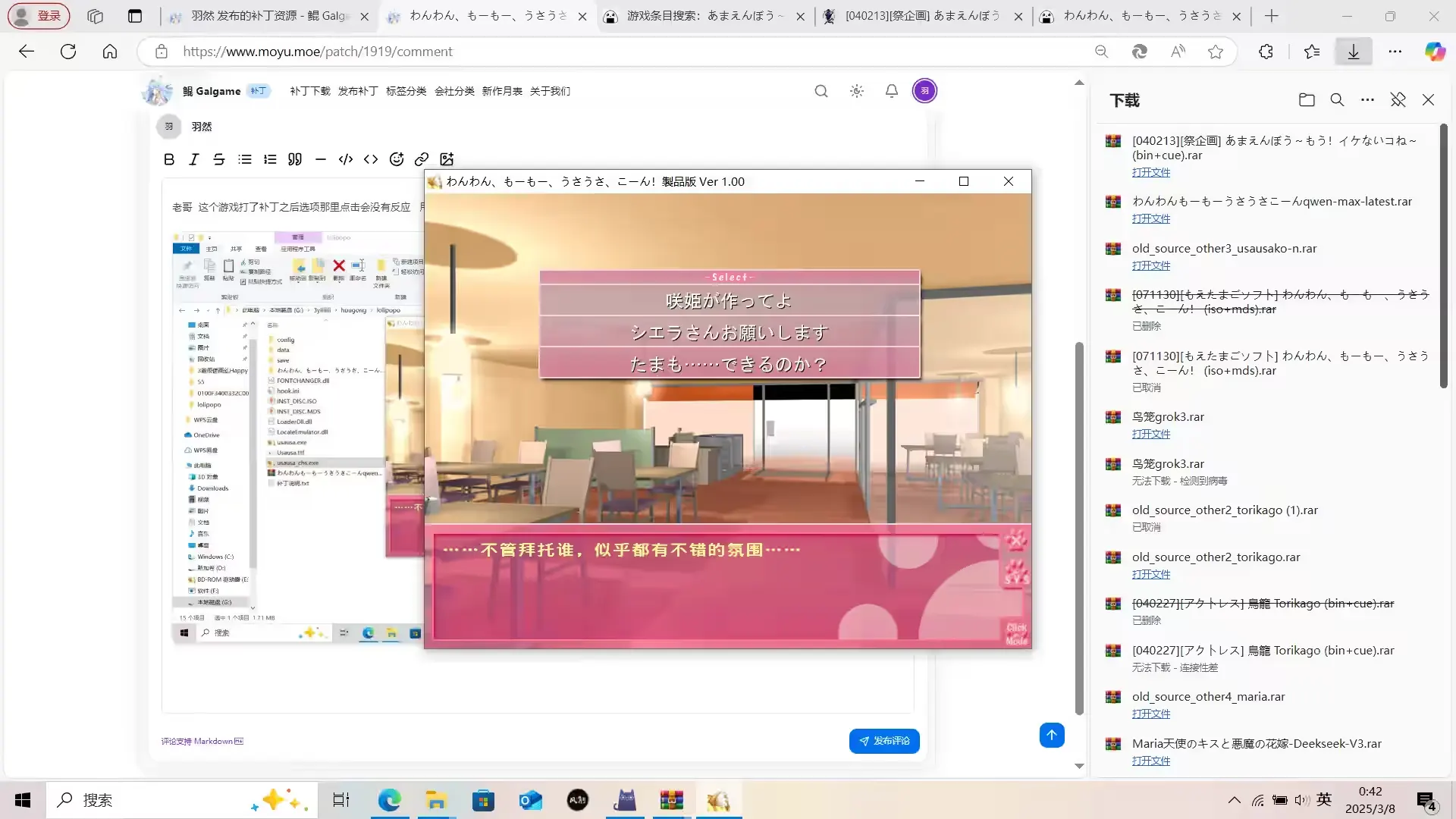Click SYS paw button in game window
1456x819 pixels.
pyautogui.click(x=1016, y=573)
